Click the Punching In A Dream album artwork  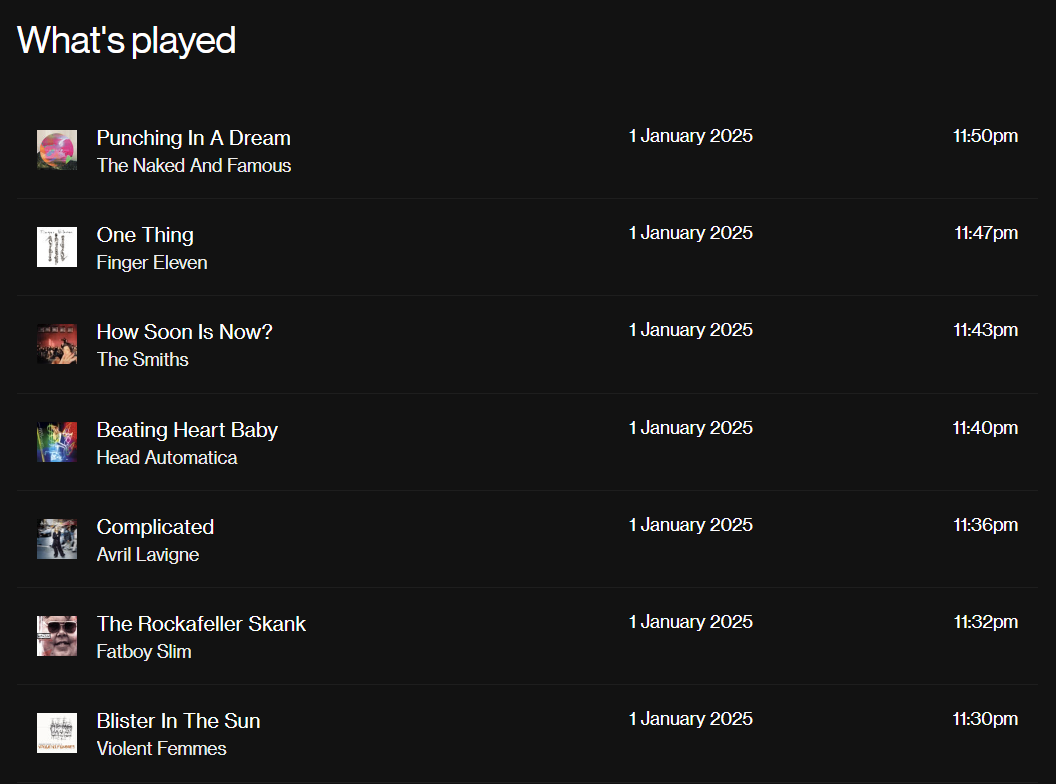click(57, 150)
